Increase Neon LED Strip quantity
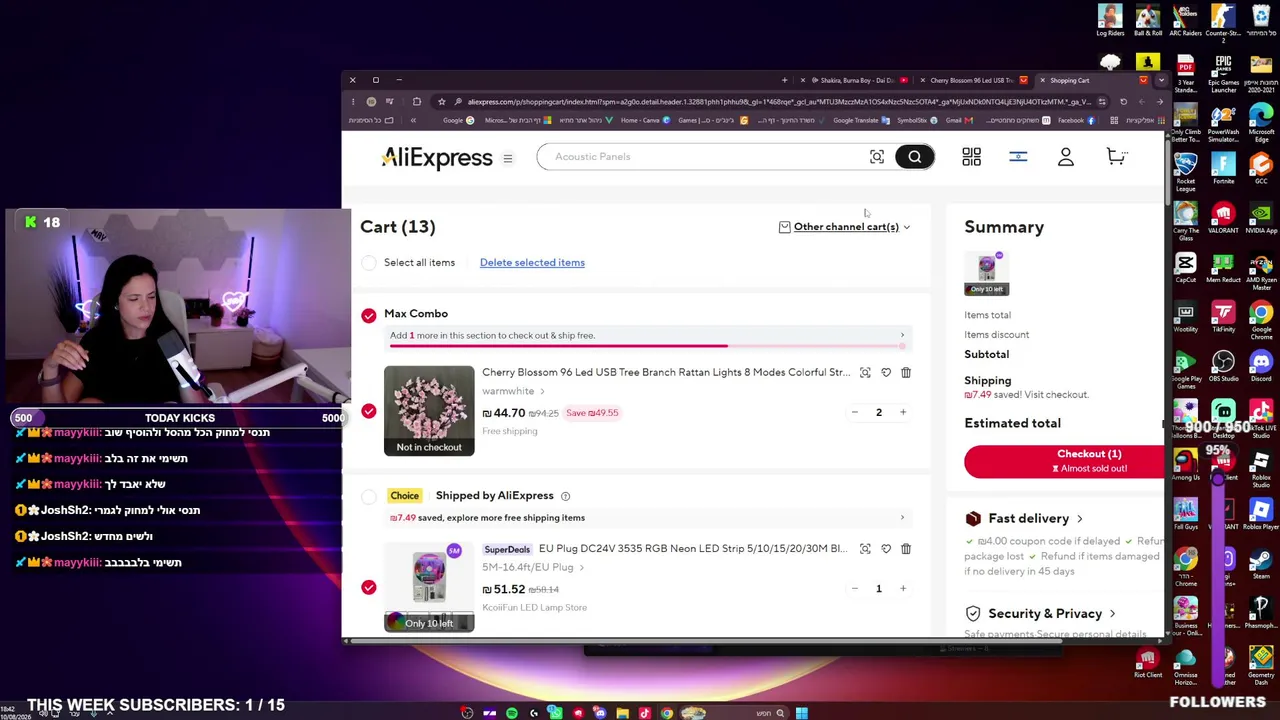1280x720 pixels. tap(902, 588)
